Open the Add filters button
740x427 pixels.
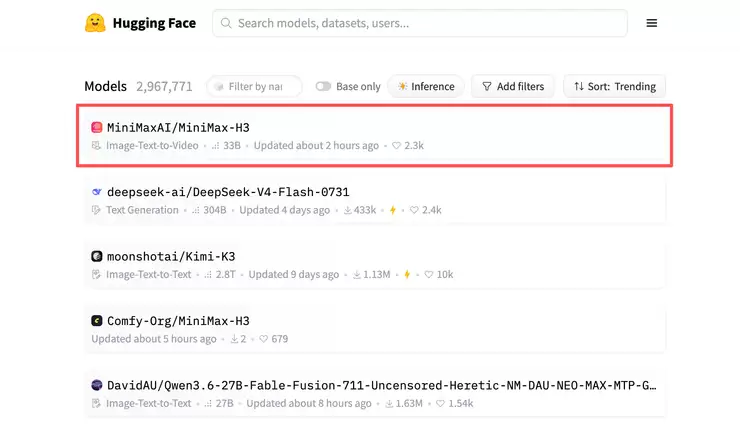point(513,86)
